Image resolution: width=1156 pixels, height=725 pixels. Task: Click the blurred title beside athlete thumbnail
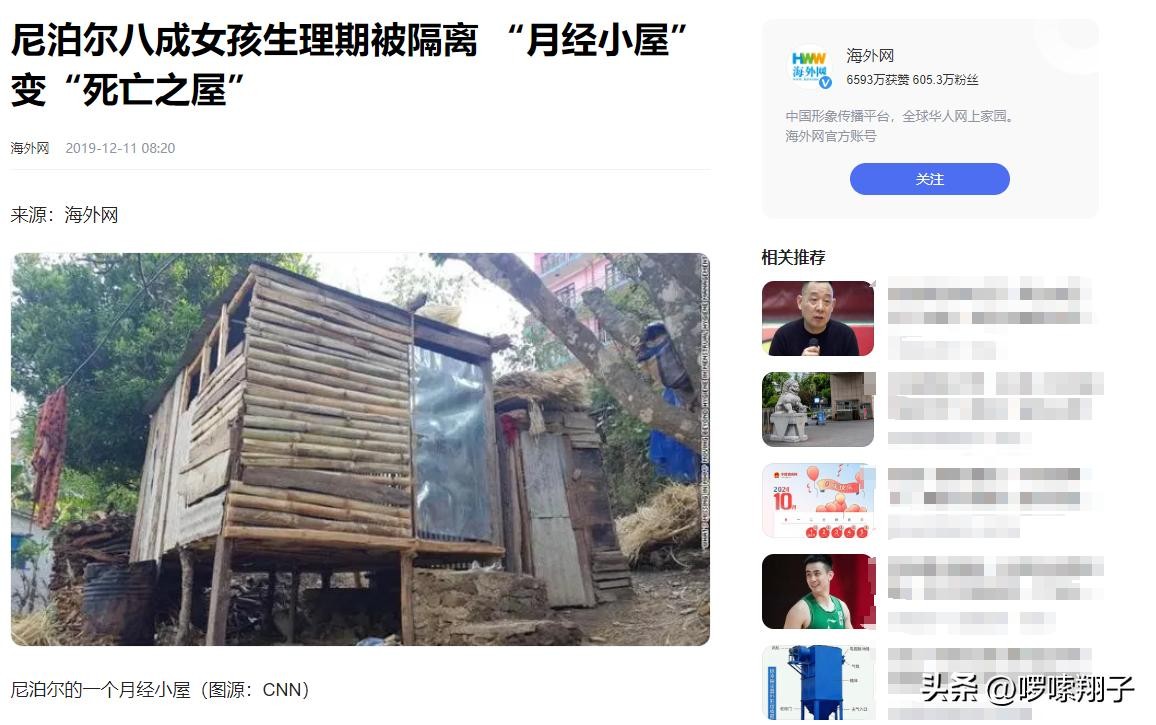tap(995, 578)
